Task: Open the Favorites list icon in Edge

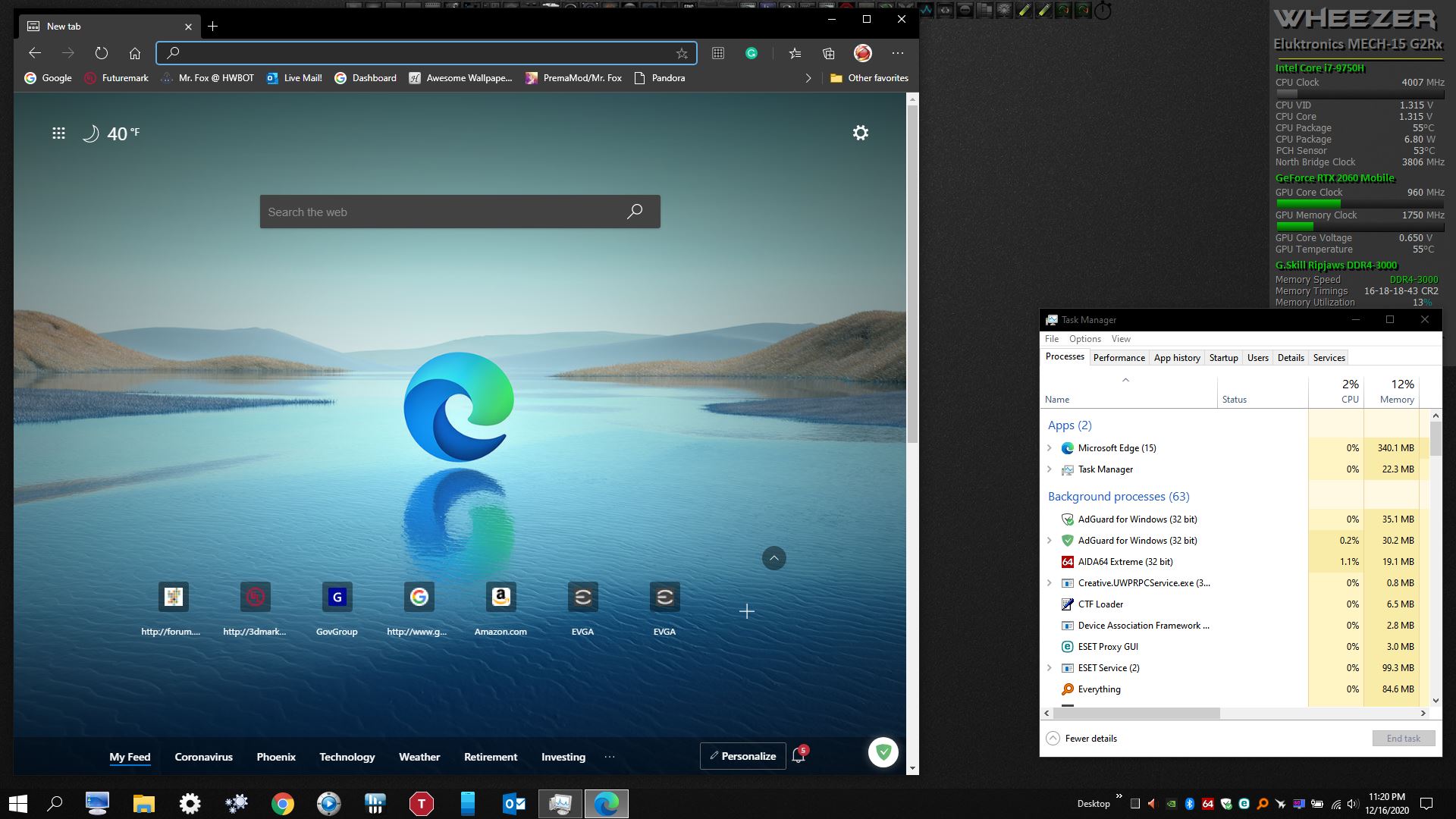Action: point(795,53)
